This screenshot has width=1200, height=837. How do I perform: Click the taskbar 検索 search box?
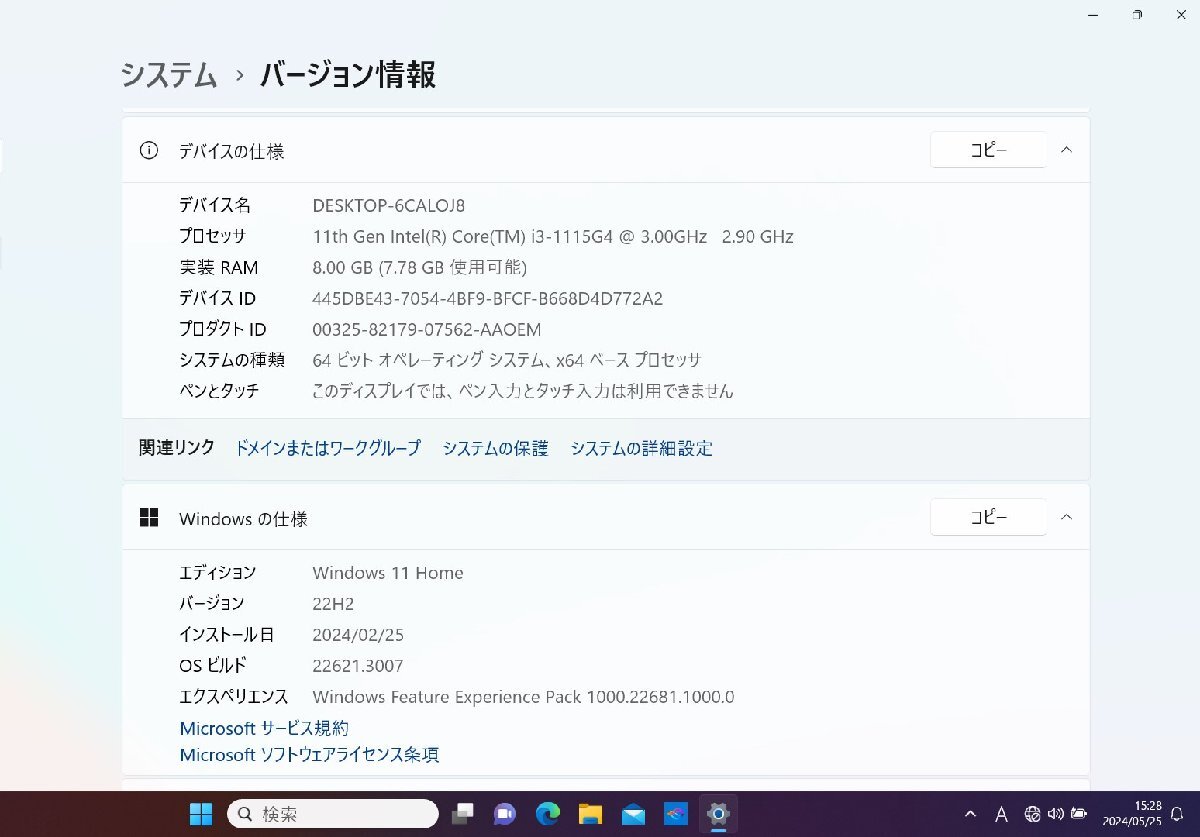[333, 814]
